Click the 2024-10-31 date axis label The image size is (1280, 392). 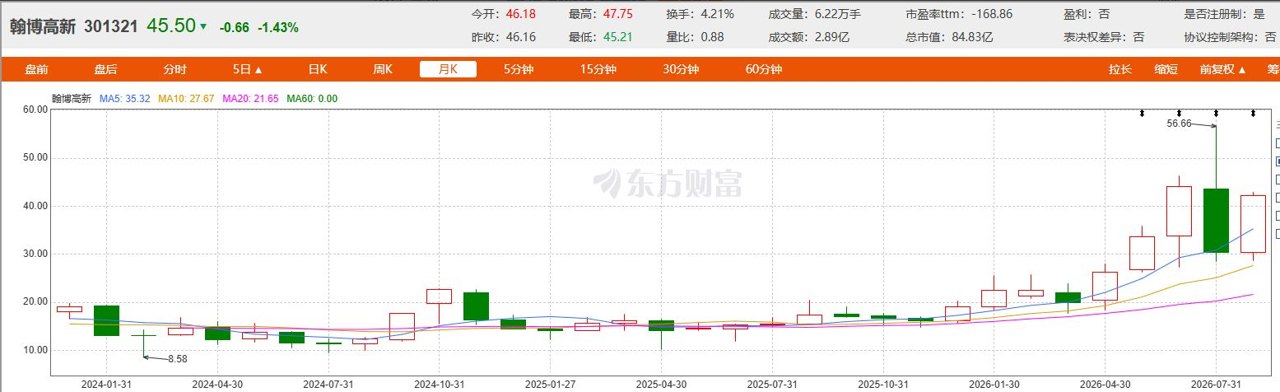[438, 383]
